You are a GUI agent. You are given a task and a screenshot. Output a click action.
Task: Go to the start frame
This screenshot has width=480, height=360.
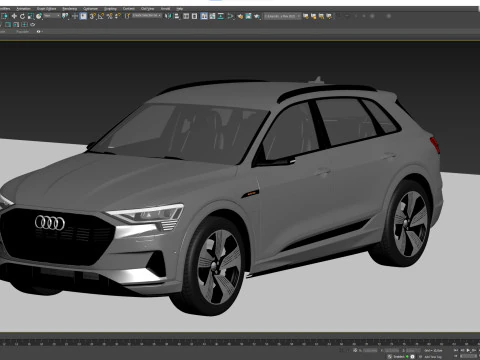point(456,350)
